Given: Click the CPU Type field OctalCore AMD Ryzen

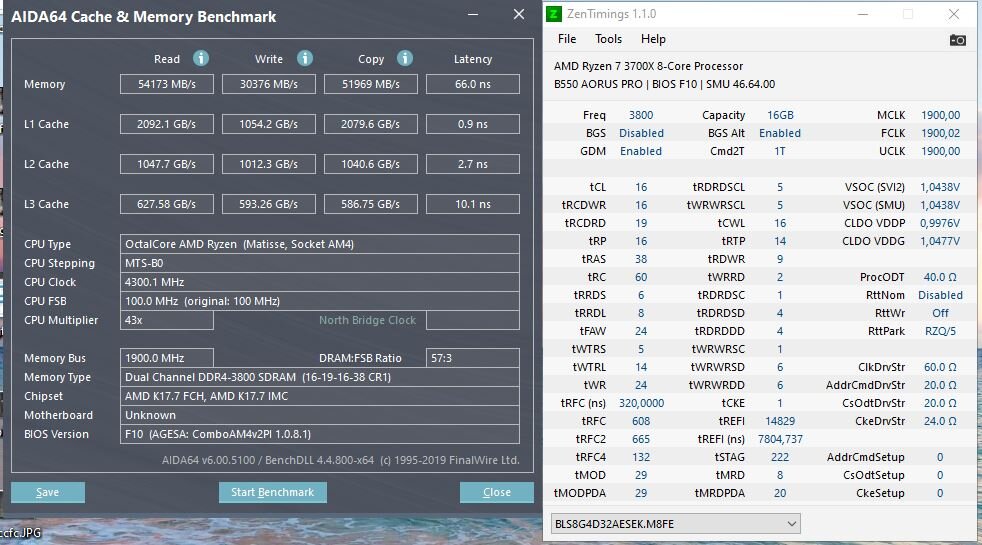Looking at the screenshot, I should 319,244.
